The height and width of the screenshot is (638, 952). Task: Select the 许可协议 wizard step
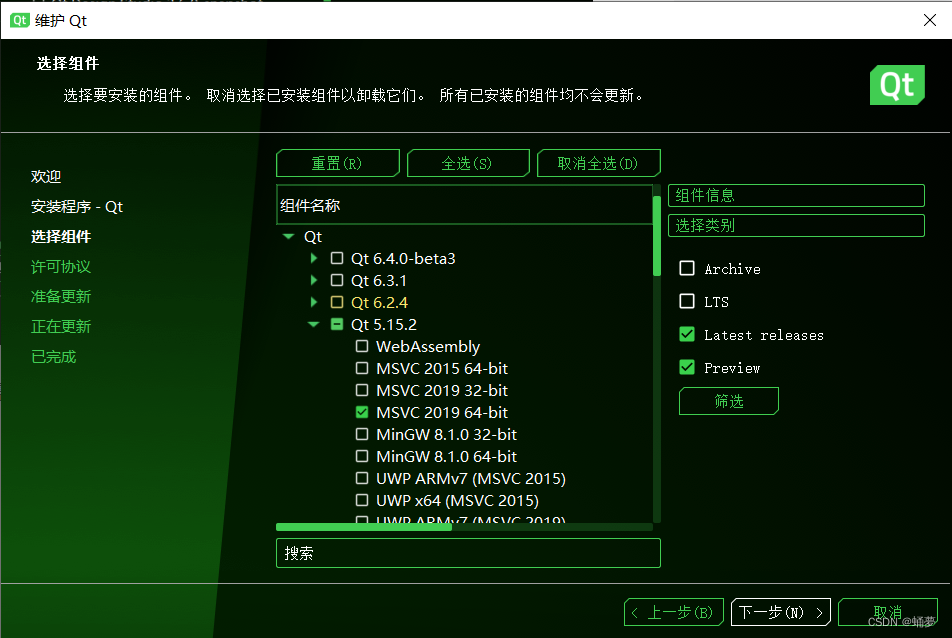click(x=61, y=266)
